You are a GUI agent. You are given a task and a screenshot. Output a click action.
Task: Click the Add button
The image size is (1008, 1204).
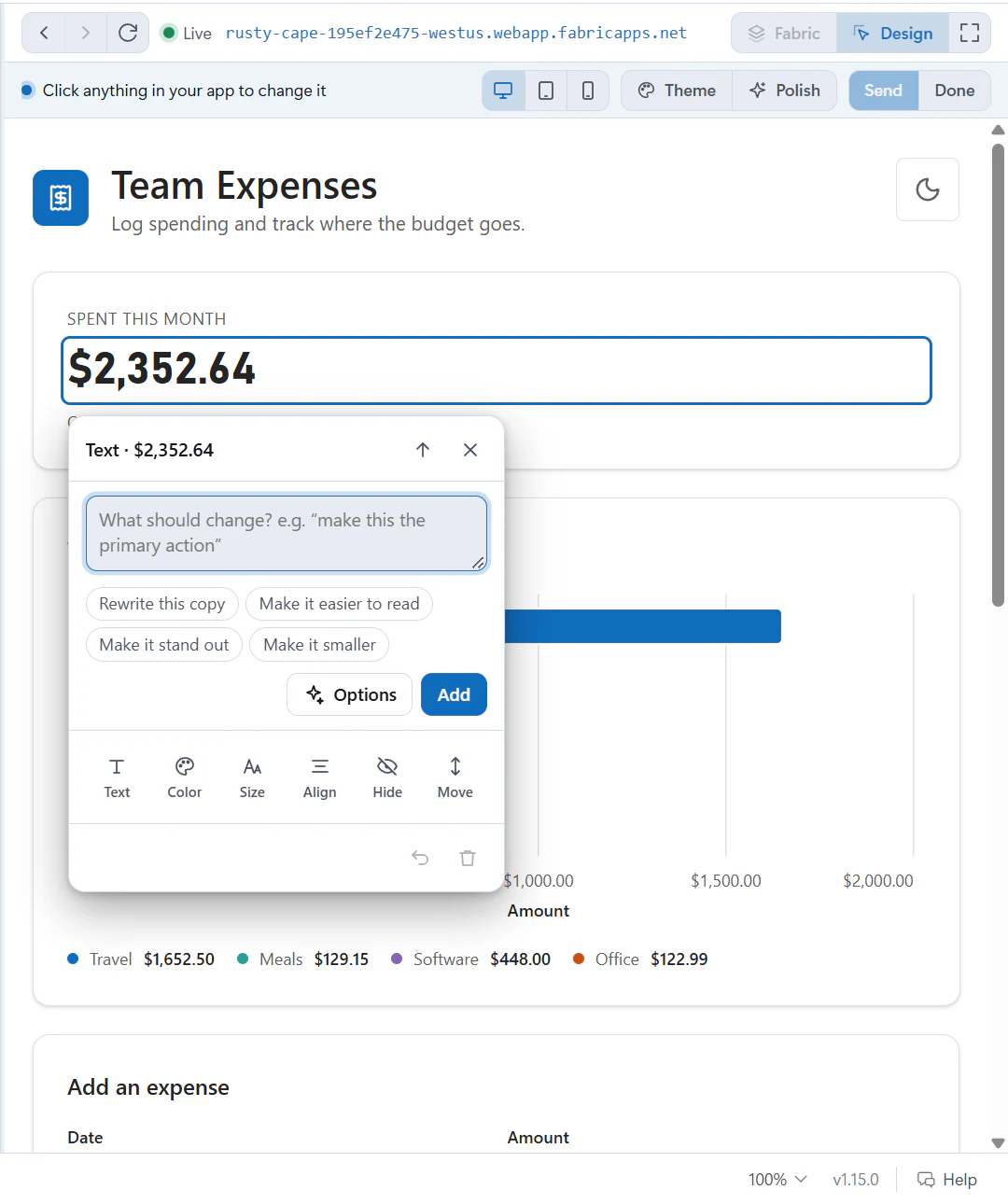pyautogui.click(x=454, y=694)
